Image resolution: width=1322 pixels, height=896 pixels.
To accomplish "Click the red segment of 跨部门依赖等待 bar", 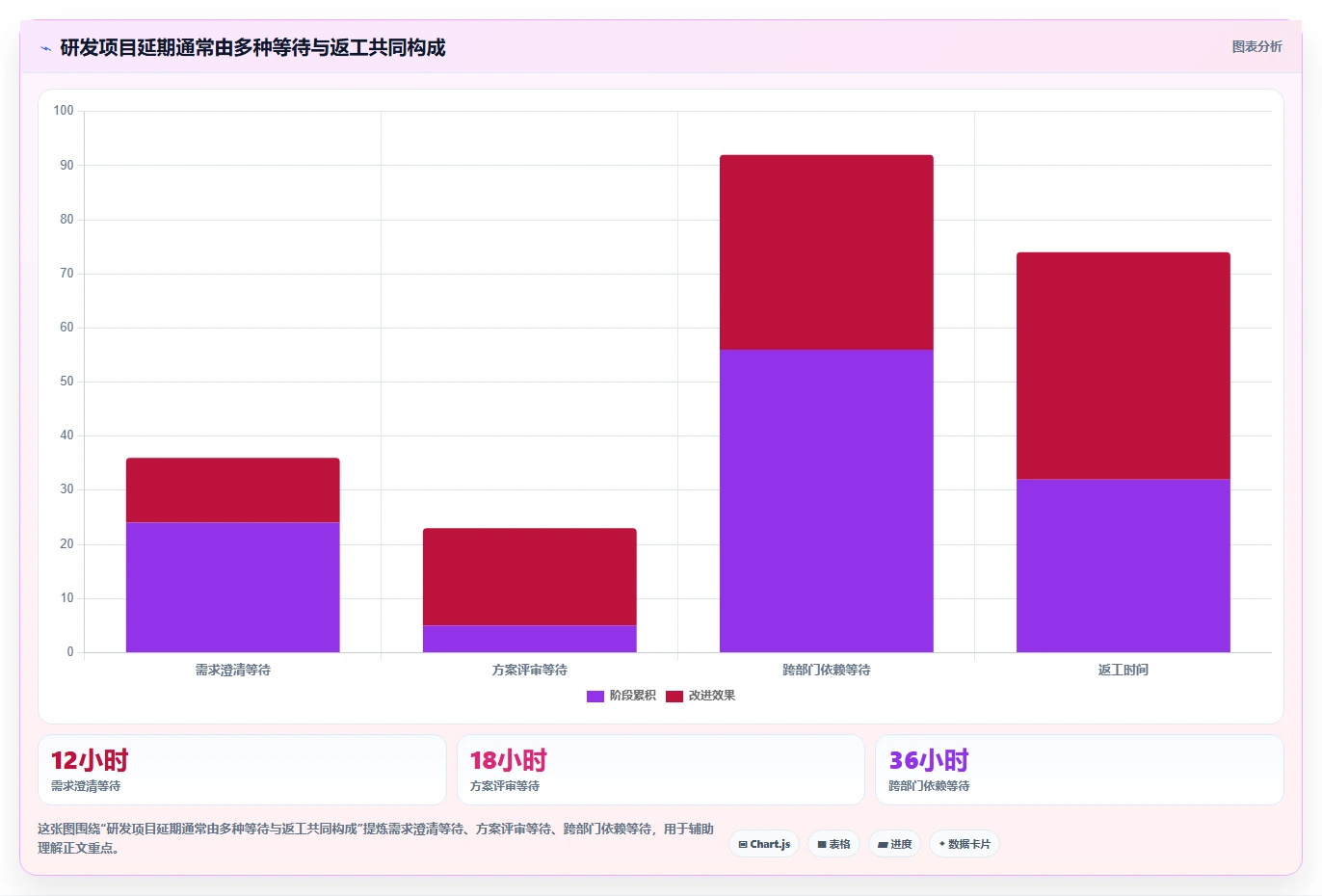I will (x=827, y=252).
